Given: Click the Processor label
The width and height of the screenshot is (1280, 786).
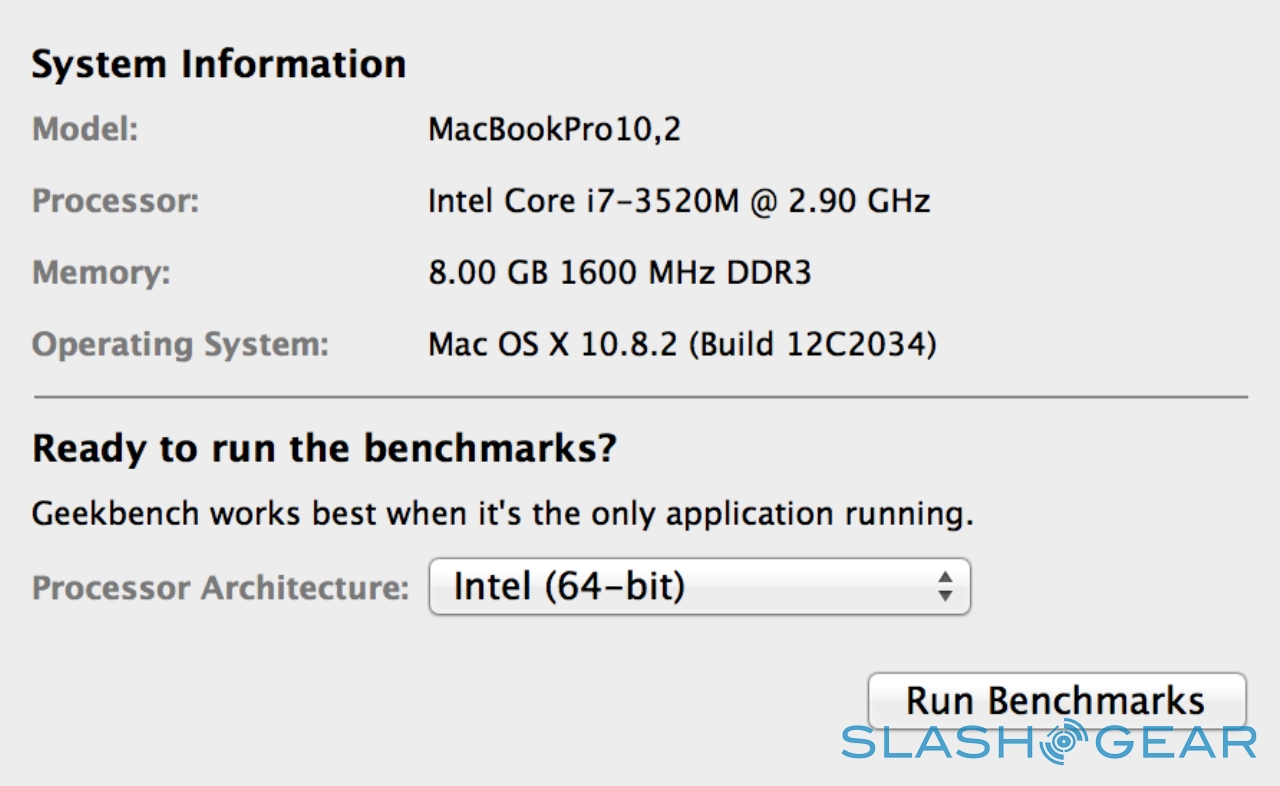Looking at the screenshot, I should coord(116,201).
